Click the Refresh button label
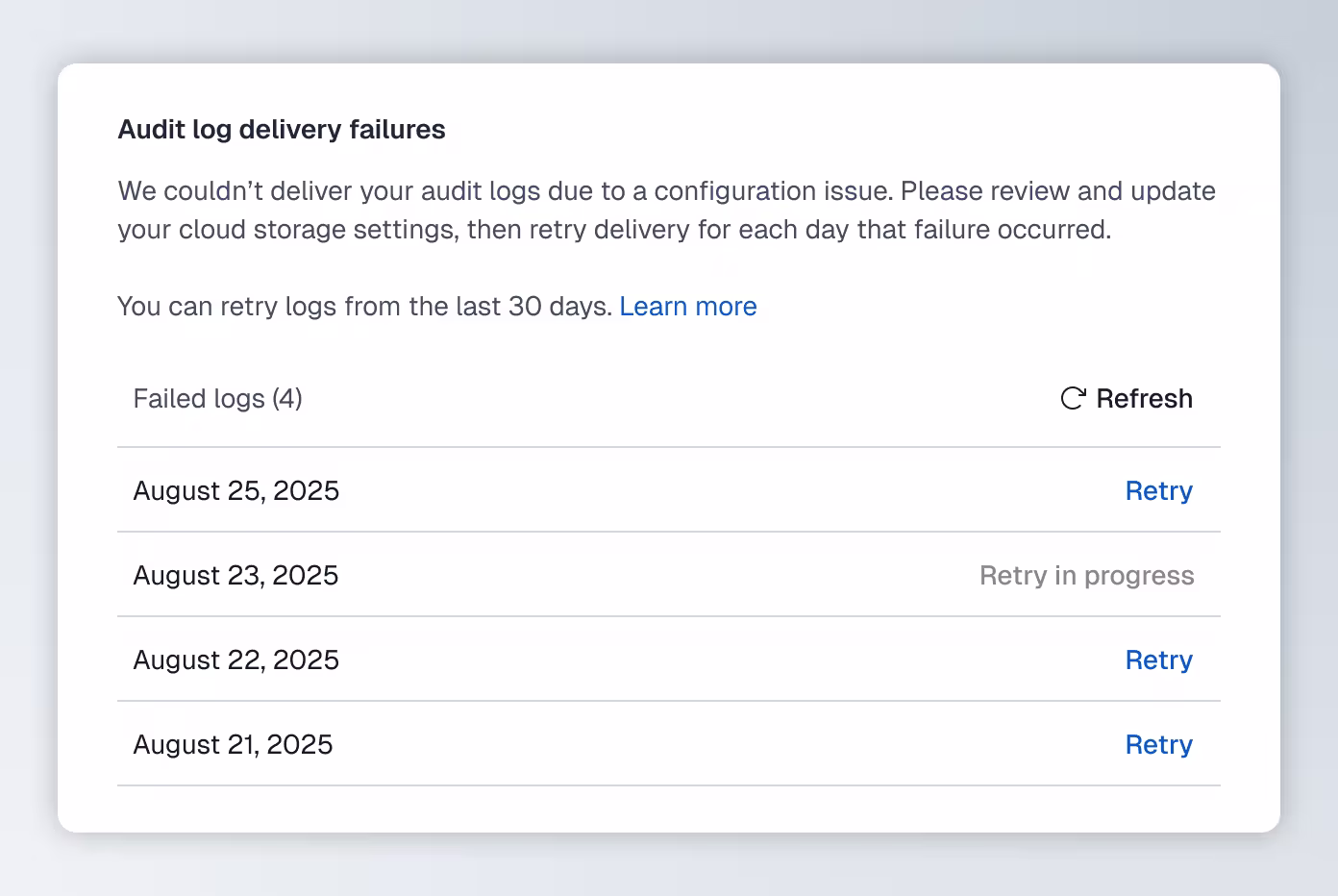Screen dimensions: 1338x896 1144,398
